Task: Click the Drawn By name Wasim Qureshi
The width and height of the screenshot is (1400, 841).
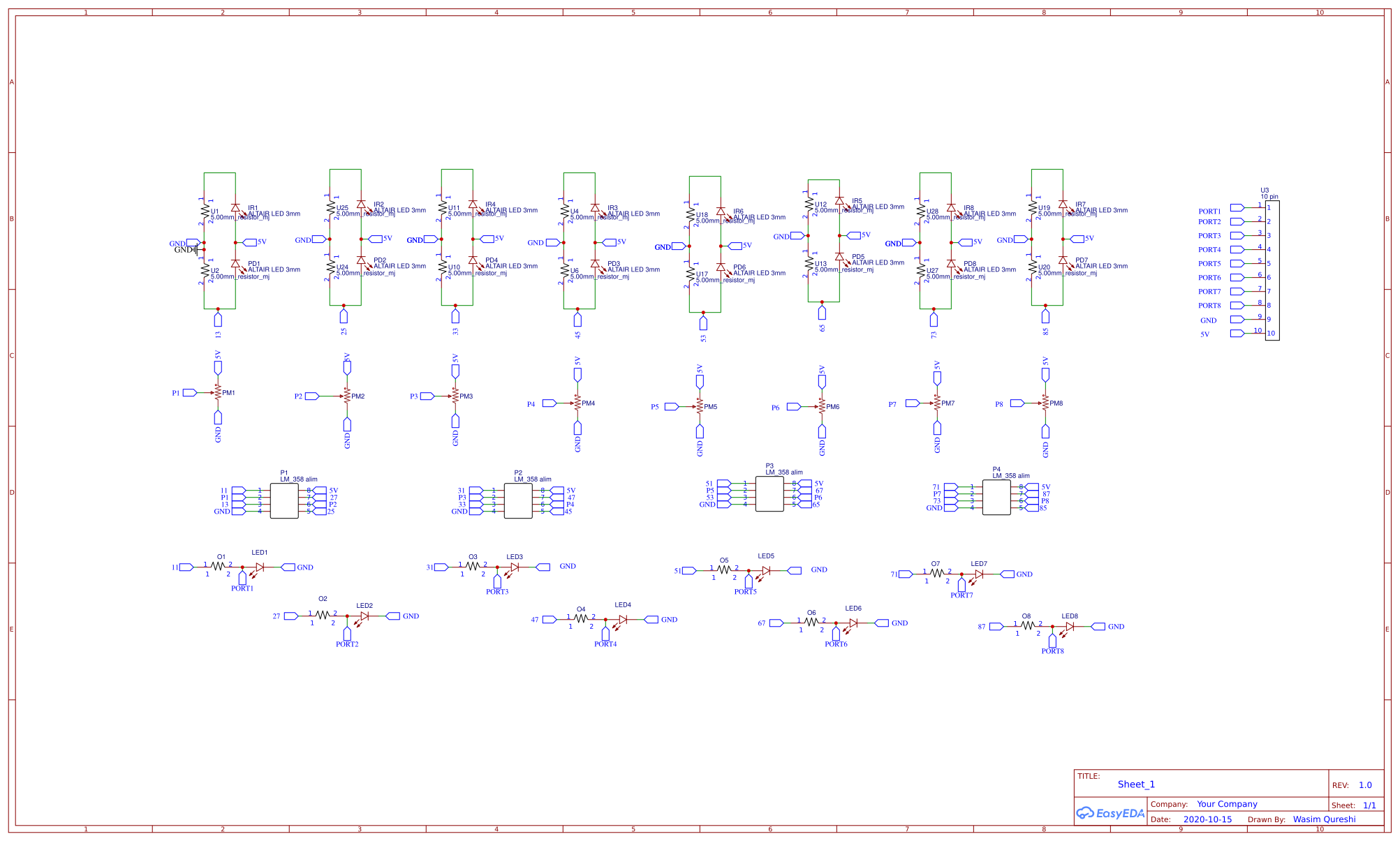Action: pos(1325,819)
